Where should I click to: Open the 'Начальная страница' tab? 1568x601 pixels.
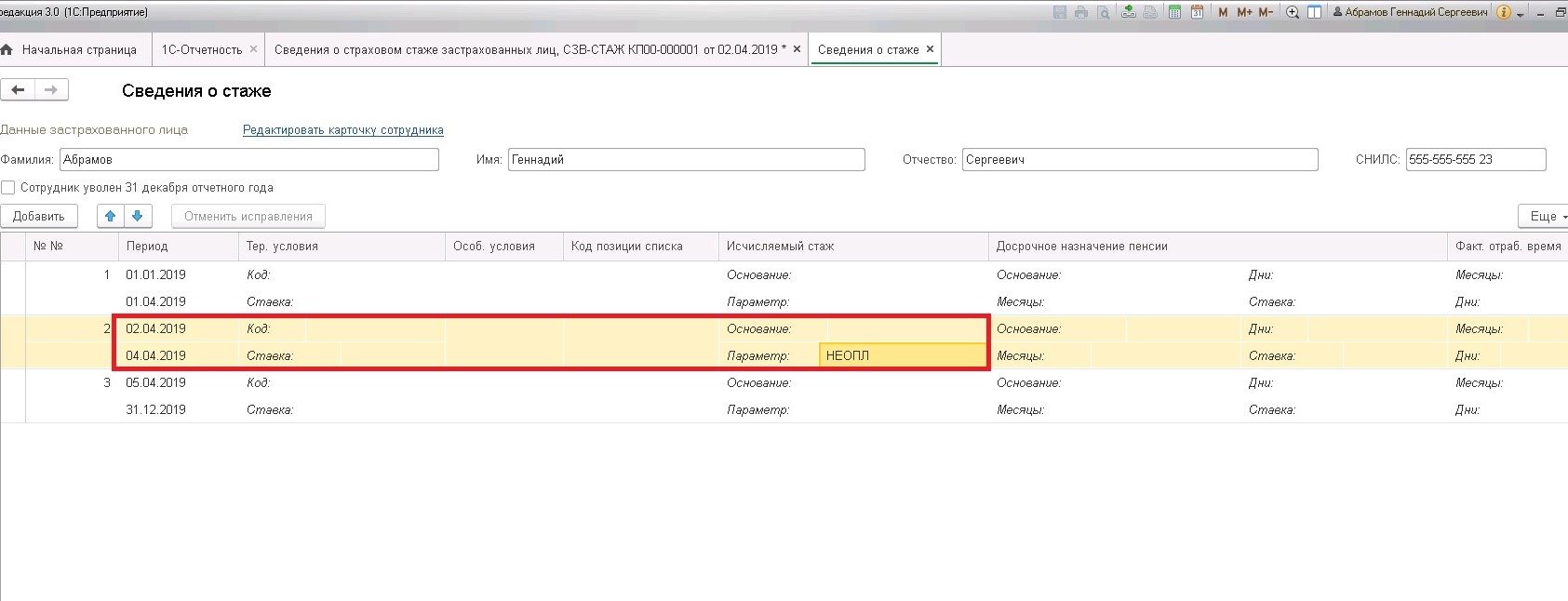[x=78, y=49]
